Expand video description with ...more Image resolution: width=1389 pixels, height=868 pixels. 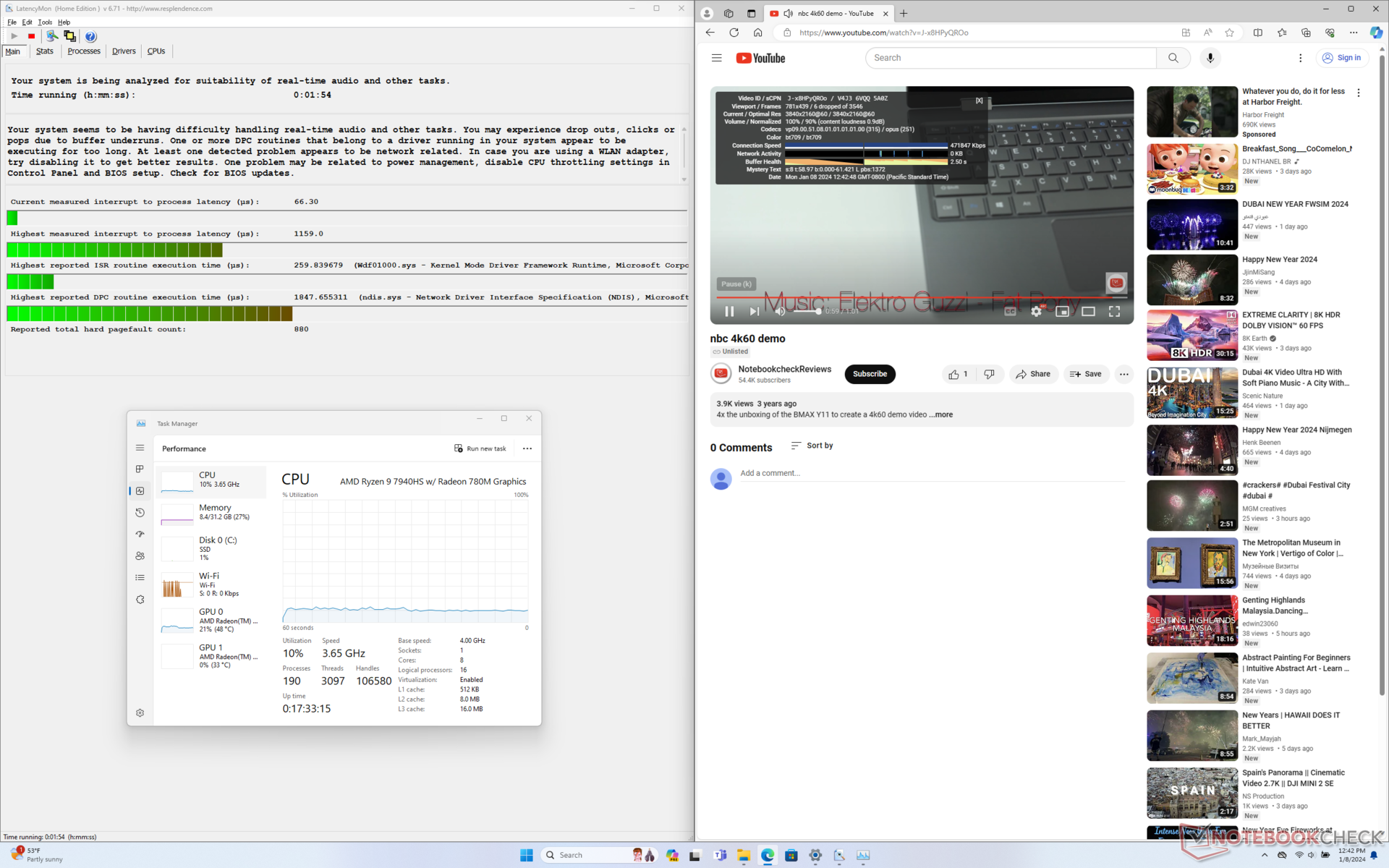point(941,414)
